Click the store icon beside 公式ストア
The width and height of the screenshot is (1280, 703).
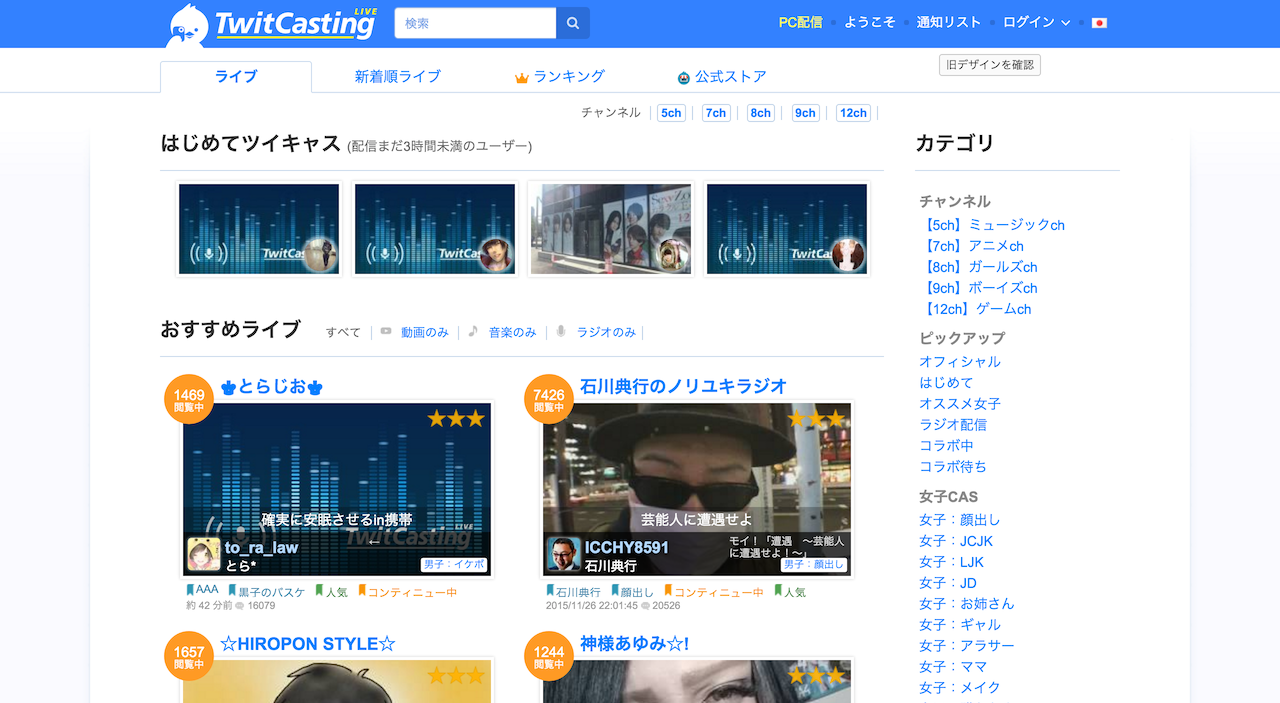684,78
